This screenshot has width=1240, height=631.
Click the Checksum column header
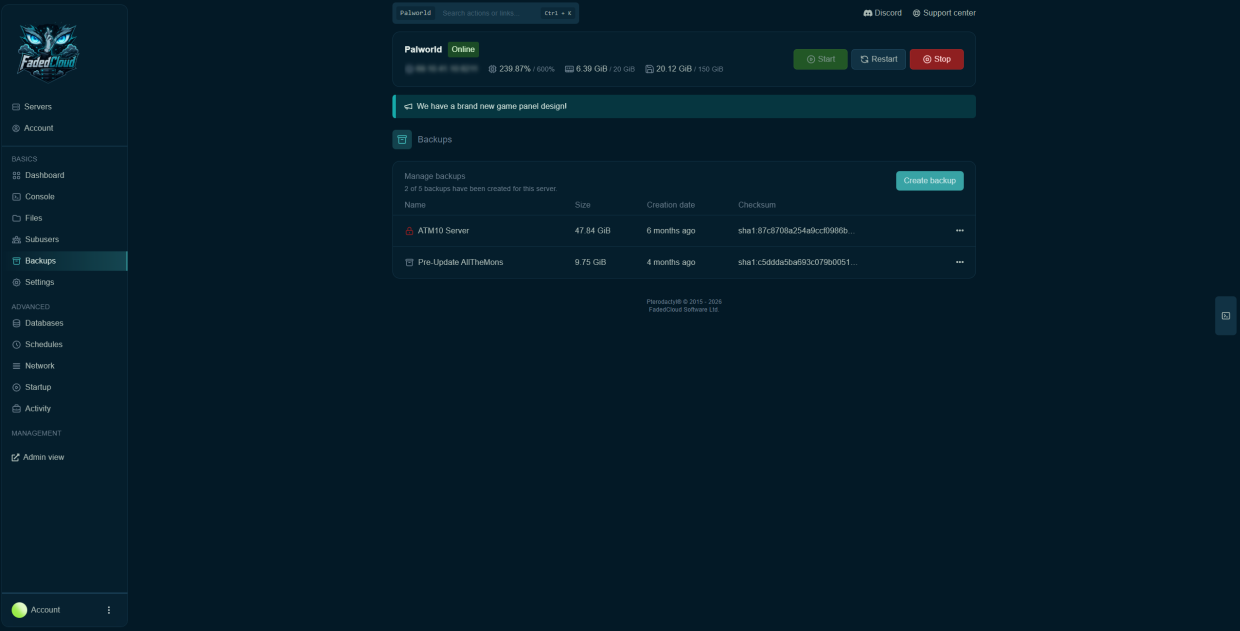(757, 205)
